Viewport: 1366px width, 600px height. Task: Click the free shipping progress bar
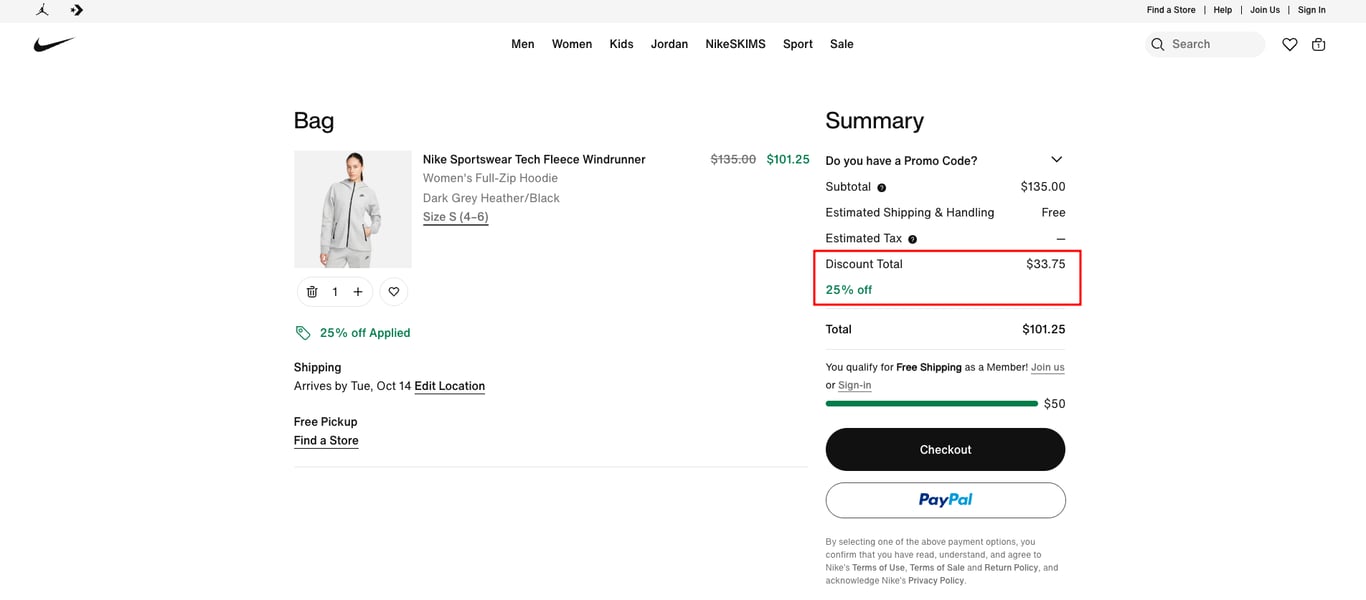click(931, 403)
